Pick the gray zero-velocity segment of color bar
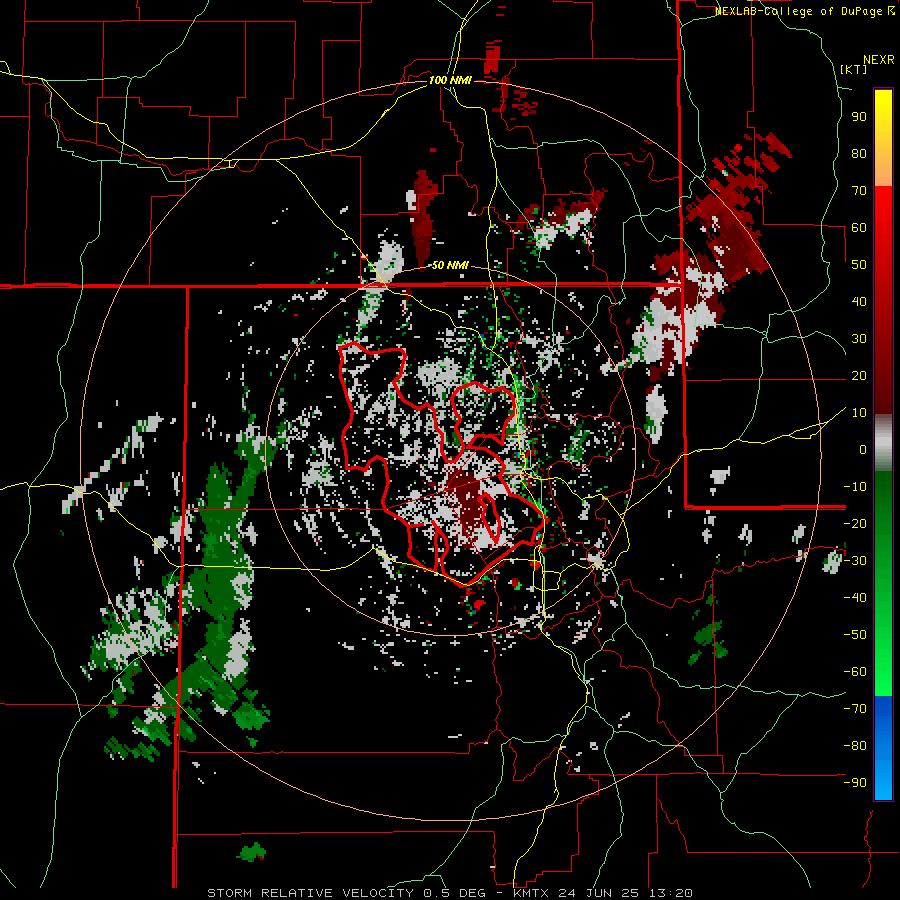Viewport: 900px width, 900px height. pos(883,443)
